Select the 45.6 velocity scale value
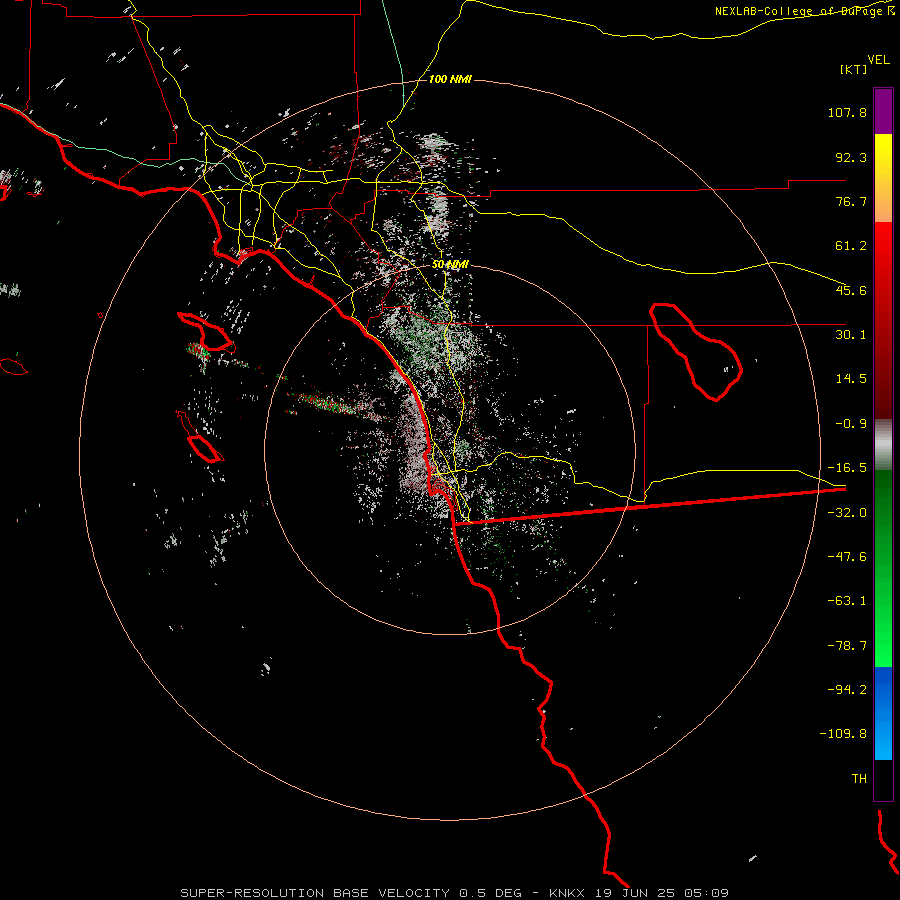Viewport: 900px width, 900px height. [851, 290]
